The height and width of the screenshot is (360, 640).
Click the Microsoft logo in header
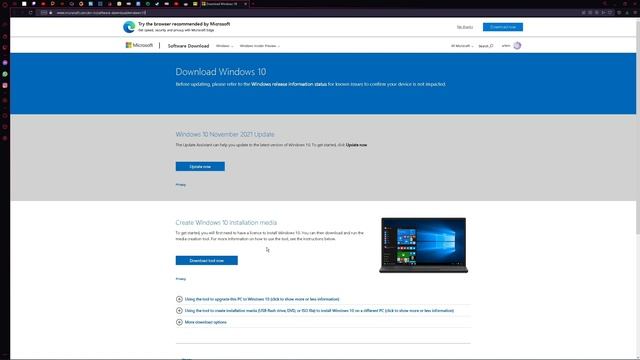click(x=139, y=45)
